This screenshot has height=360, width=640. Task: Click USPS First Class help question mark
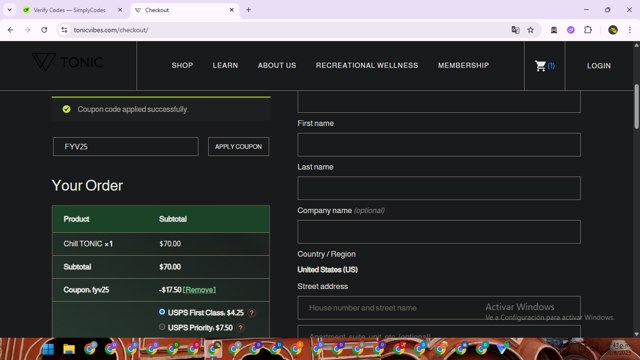(252, 313)
